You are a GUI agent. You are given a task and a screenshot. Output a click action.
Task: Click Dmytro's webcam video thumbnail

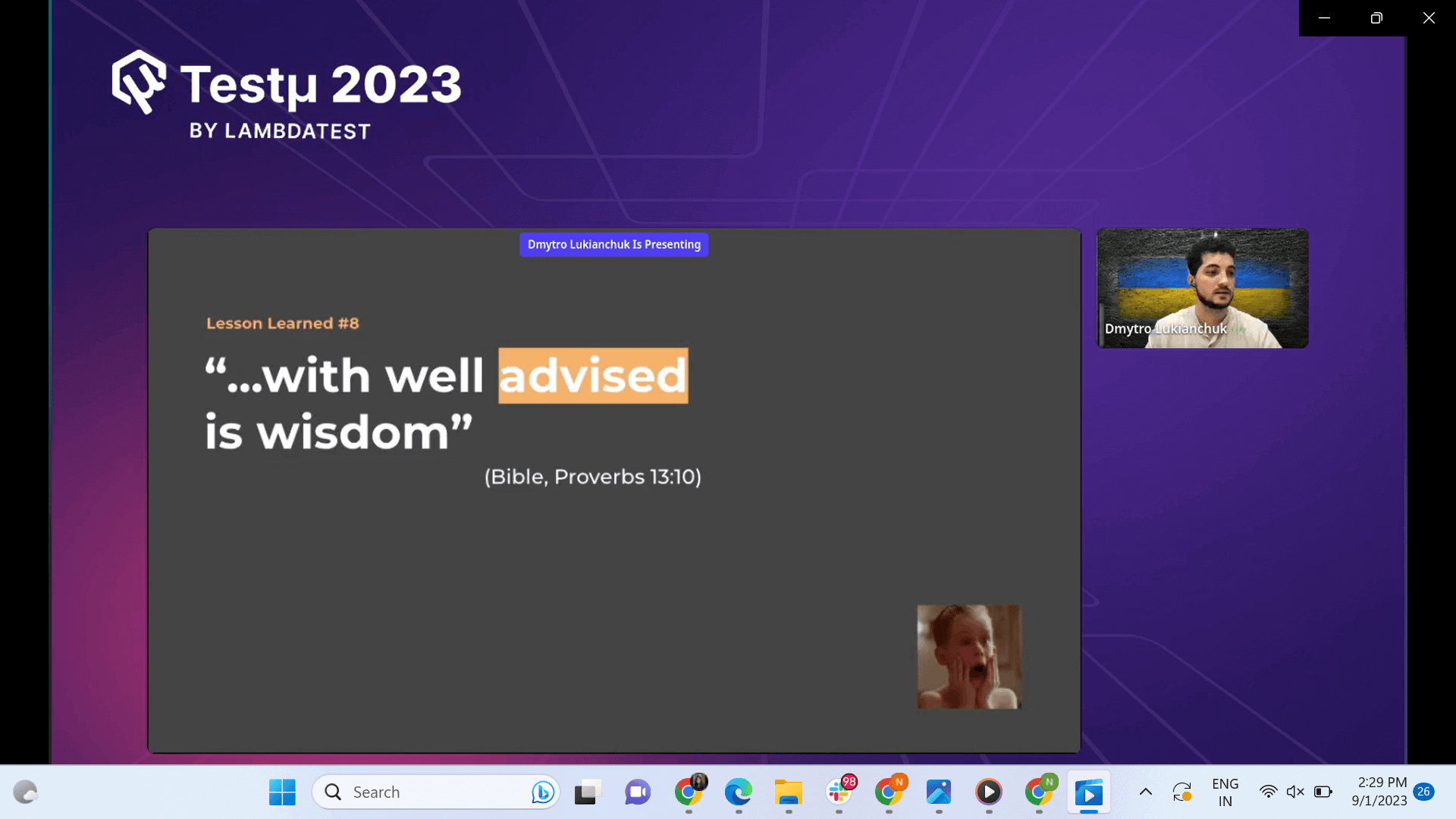point(1201,288)
